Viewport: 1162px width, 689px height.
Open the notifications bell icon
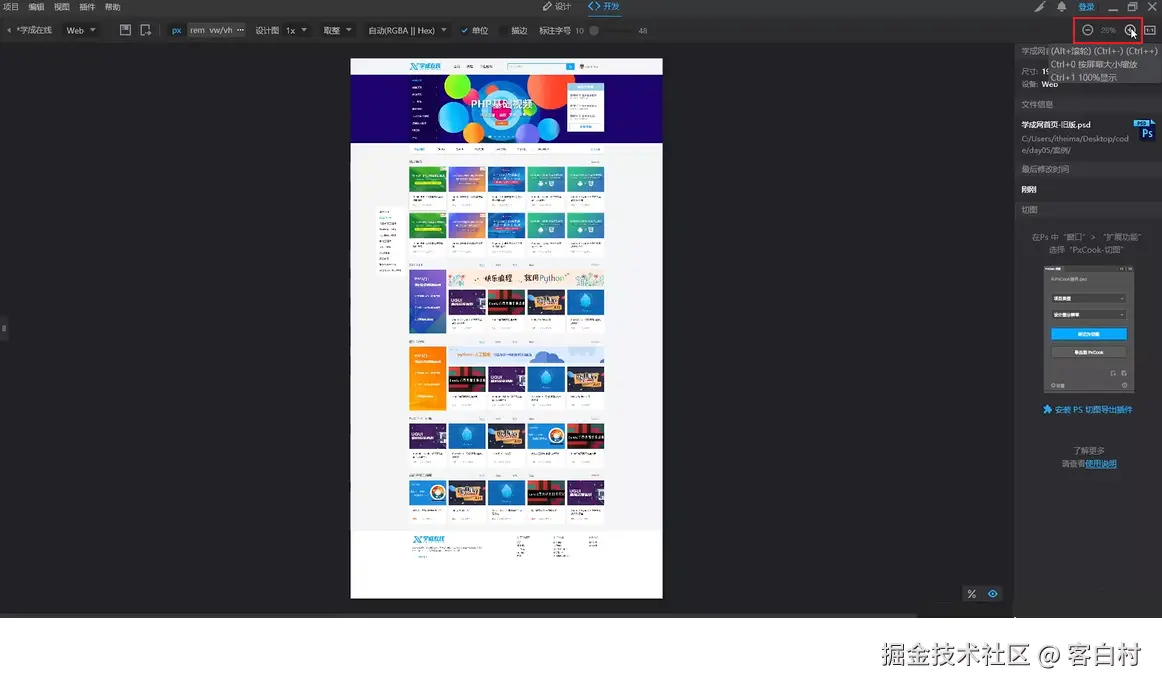coord(1061,7)
